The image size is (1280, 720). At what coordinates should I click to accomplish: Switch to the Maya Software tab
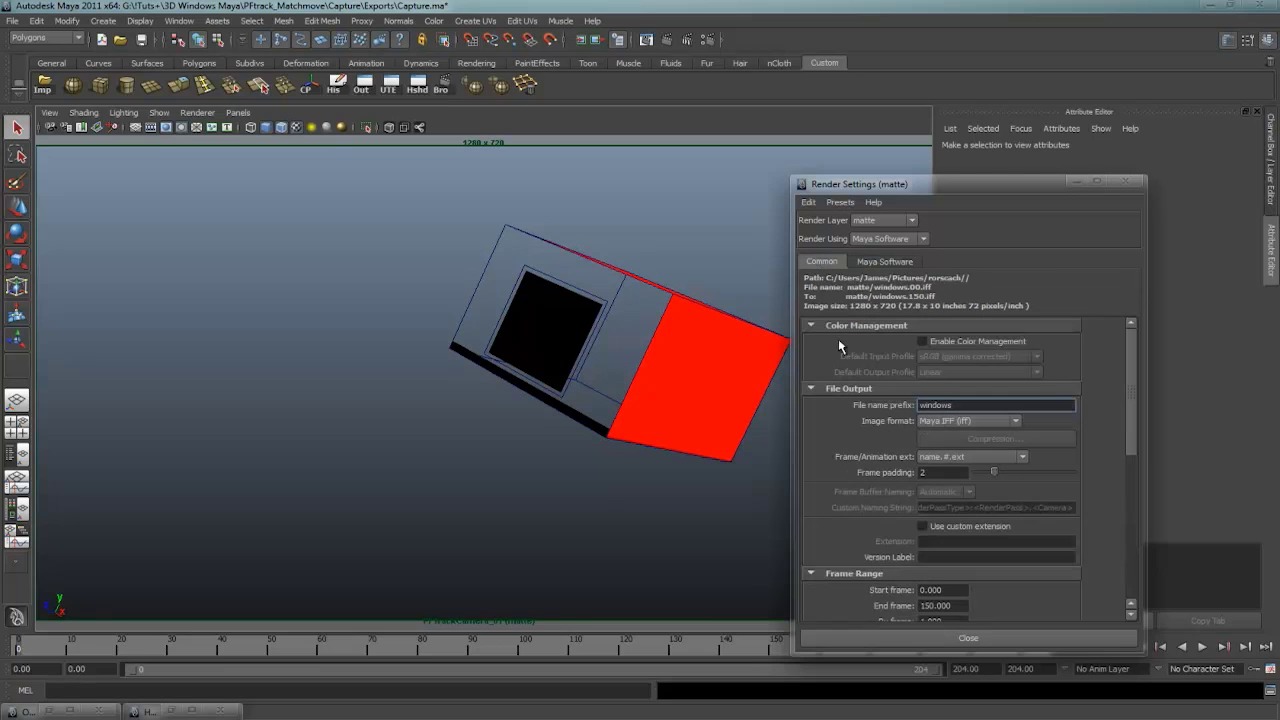pyautogui.click(x=884, y=261)
